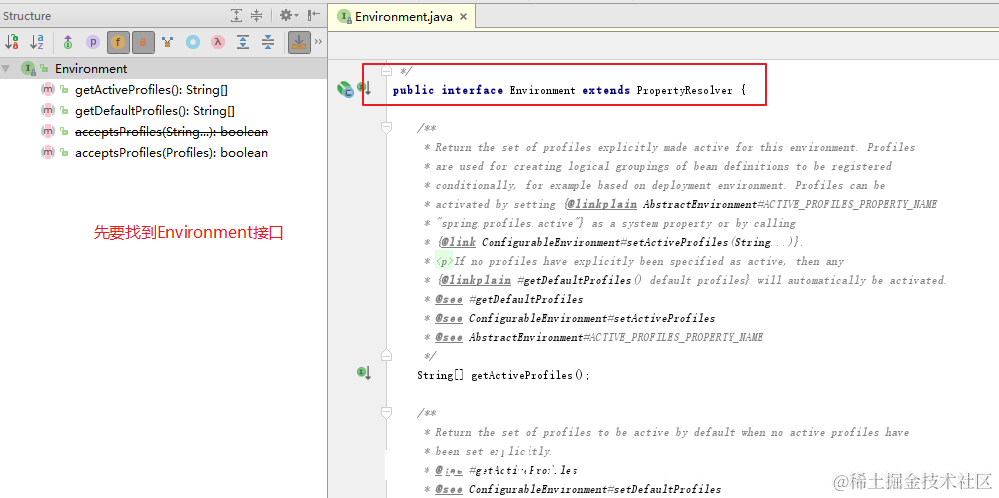Close the Environment.java tab
Screen dimensions: 999x498
click(463, 17)
